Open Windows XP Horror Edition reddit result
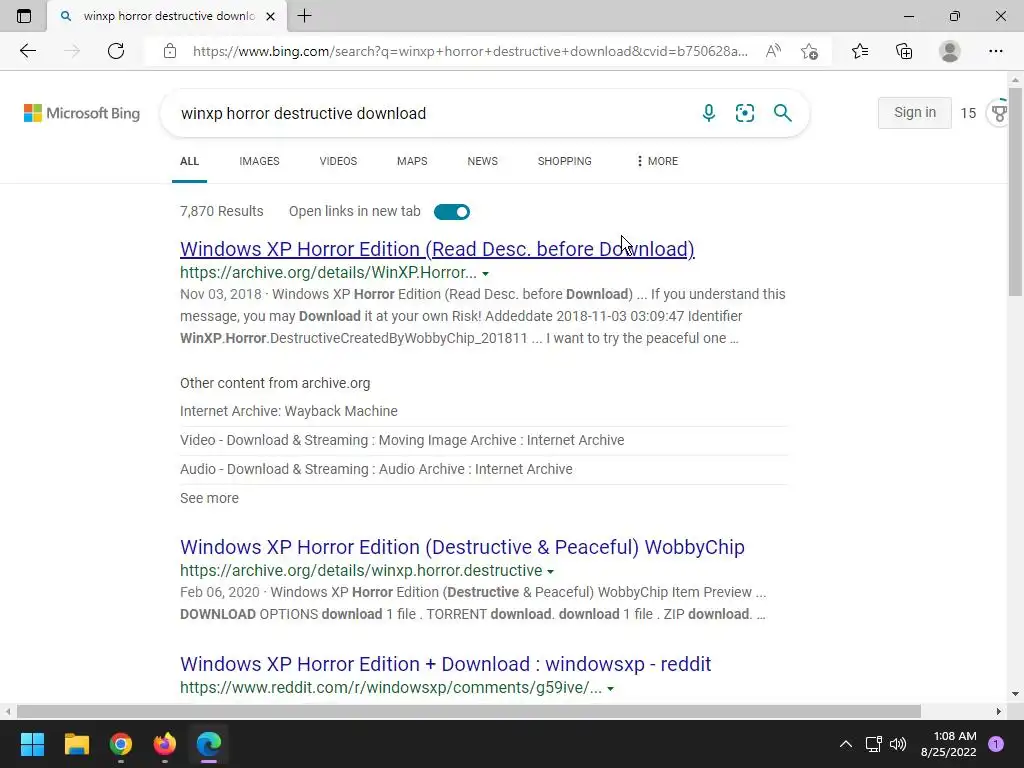Viewport: 1024px width, 768px height. [445, 664]
